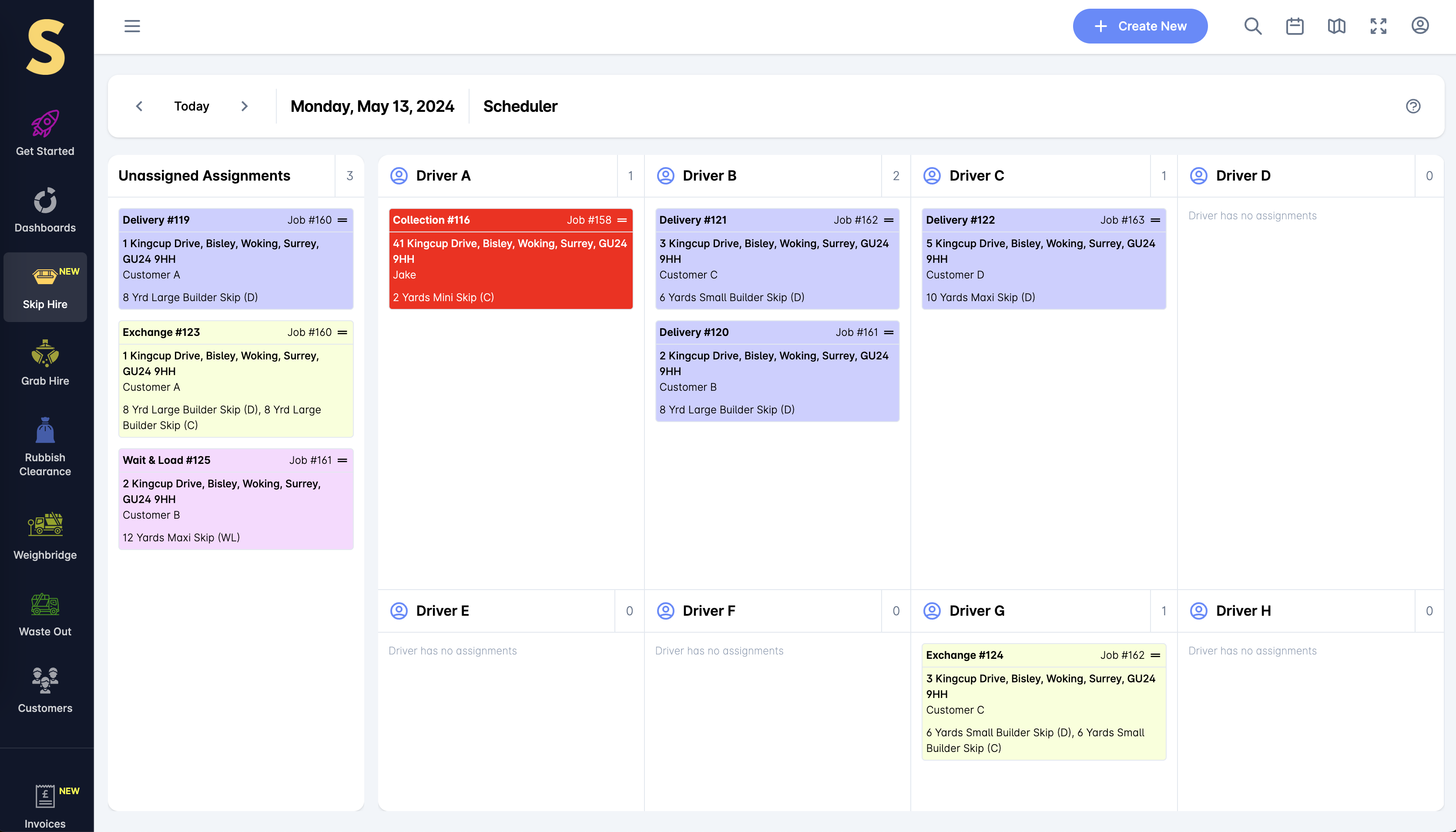Image resolution: width=1456 pixels, height=832 pixels.
Task: Click the Today button
Action: tap(191, 106)
